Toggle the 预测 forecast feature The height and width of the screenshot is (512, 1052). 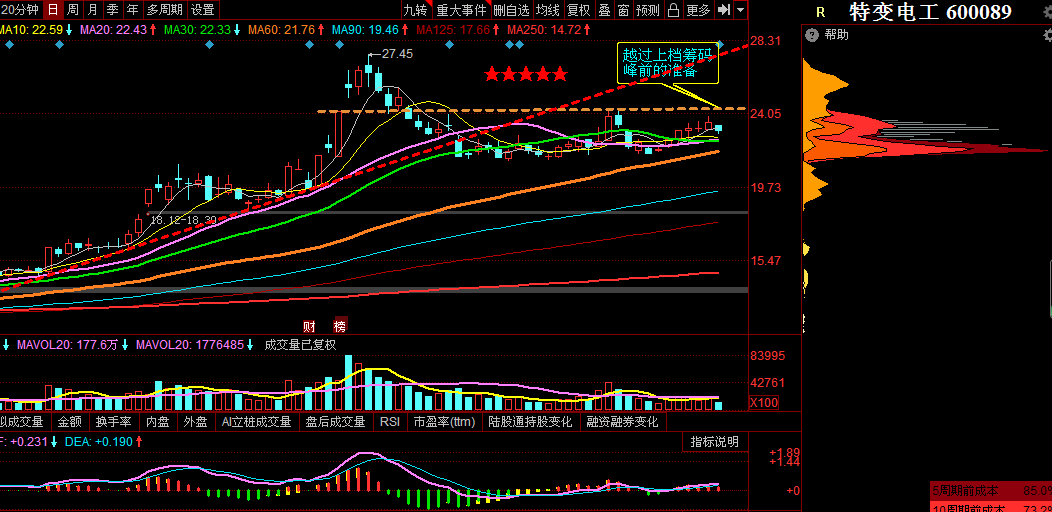point(648,9)
